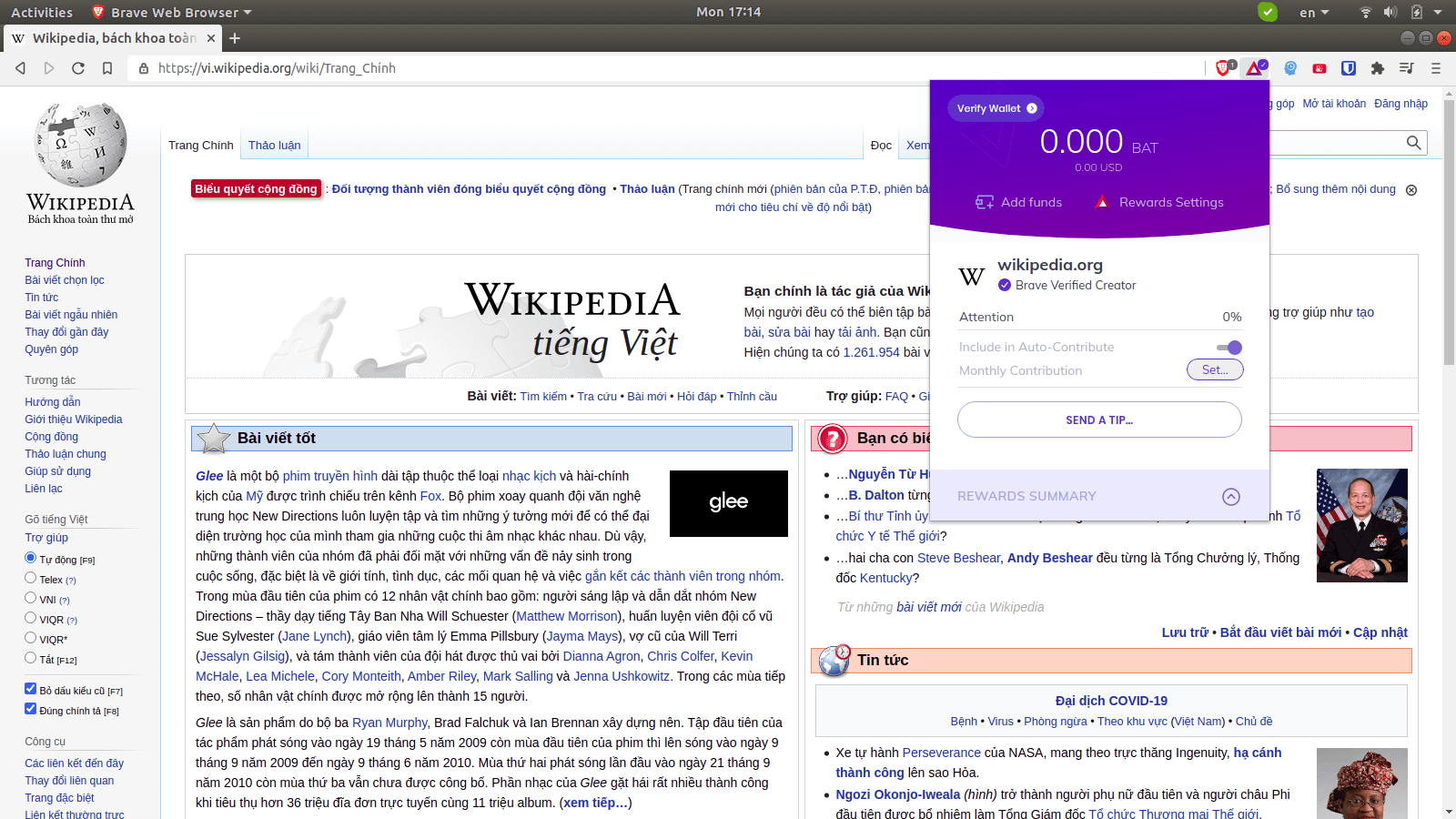
Task: Open the Bitwarden shield extension
Action: 1349,68
